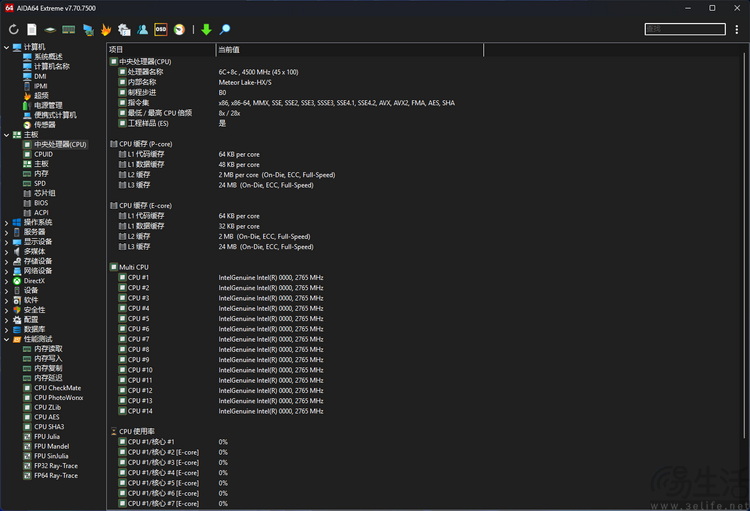Expand the 显示设备 tree node
This screenshot has height=511, width=750.
pos(6,242)
